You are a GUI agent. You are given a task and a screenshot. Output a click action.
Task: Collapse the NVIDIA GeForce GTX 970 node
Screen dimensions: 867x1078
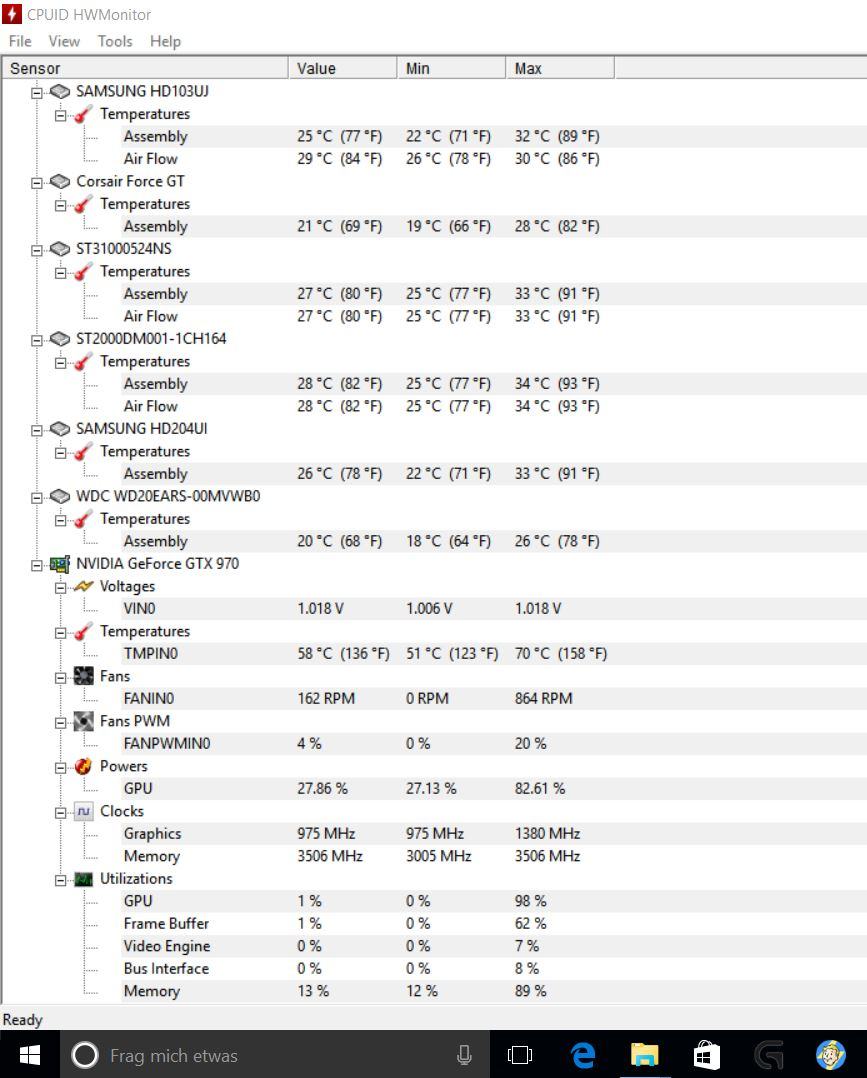click(x=37, y=564)
